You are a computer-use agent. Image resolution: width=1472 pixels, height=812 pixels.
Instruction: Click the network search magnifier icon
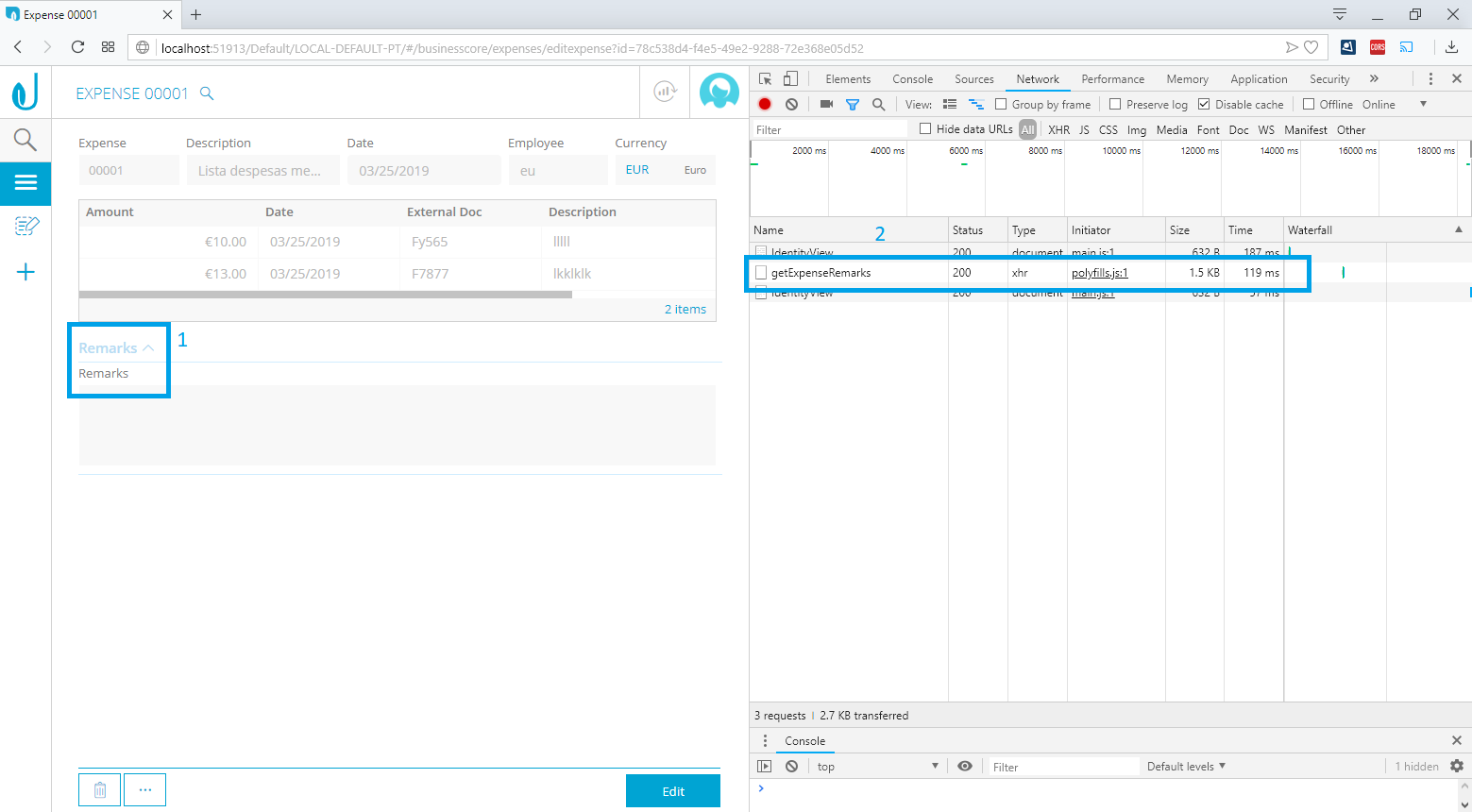pos(879,104)
